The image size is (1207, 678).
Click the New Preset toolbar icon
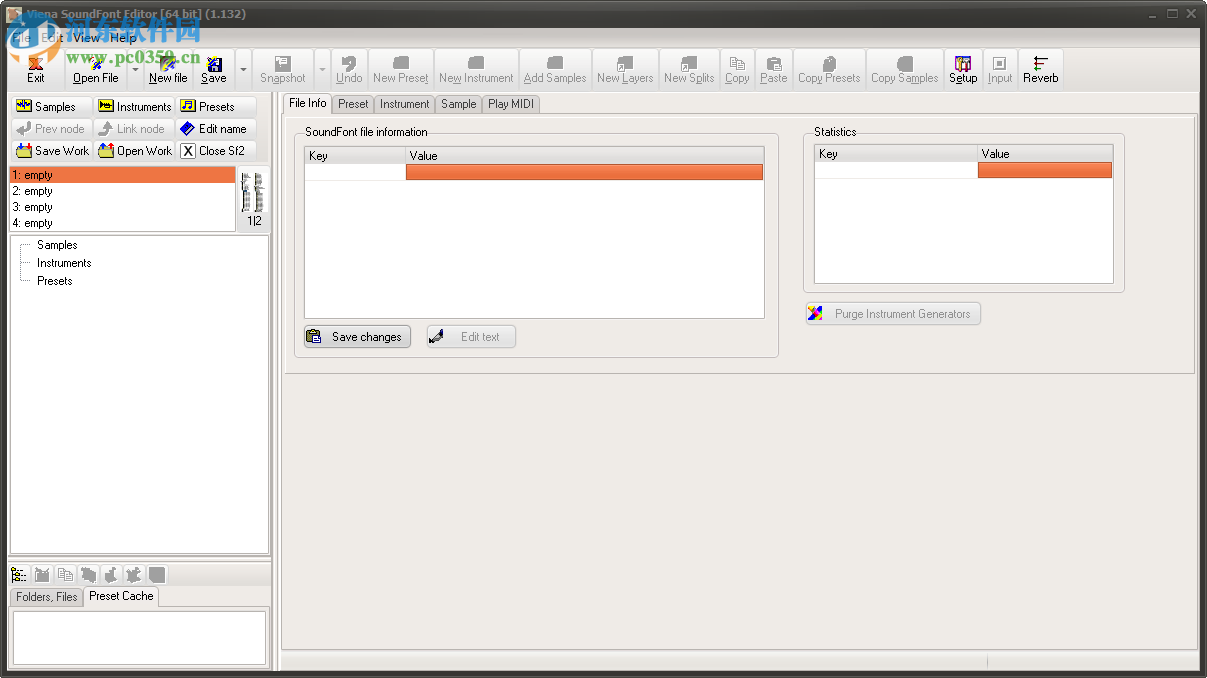coord(400,69)
